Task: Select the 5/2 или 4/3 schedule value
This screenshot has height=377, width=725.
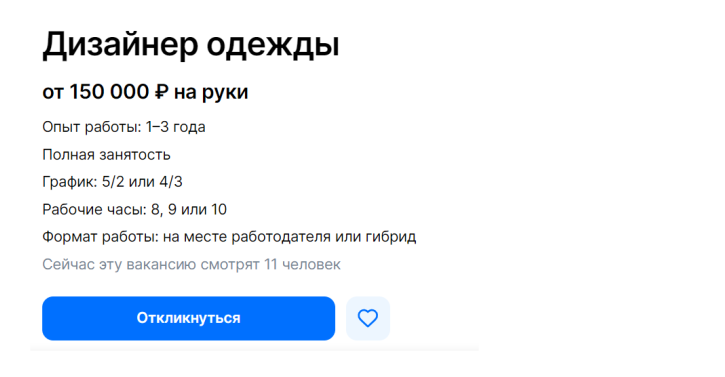Action: point(142,182)
